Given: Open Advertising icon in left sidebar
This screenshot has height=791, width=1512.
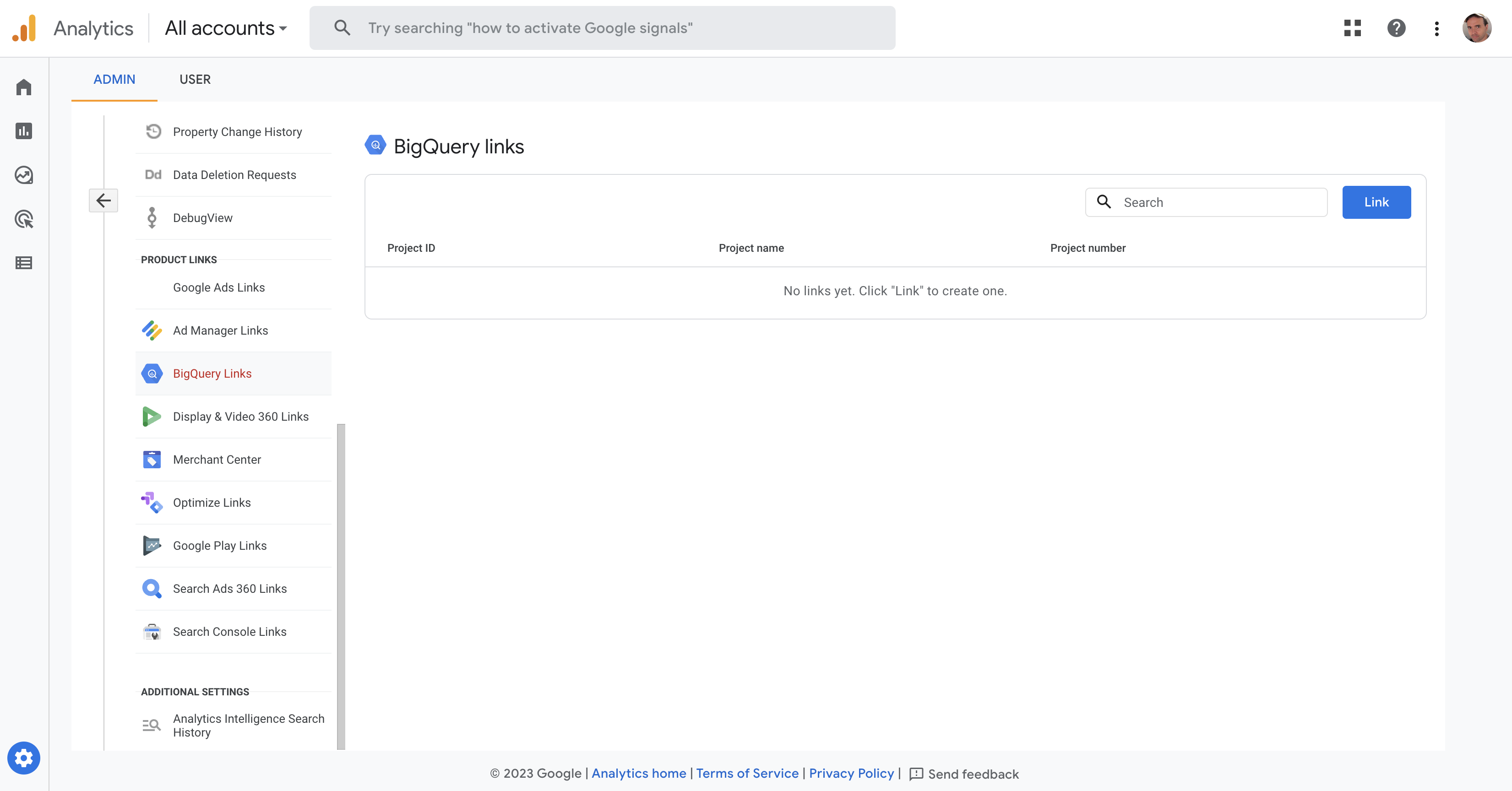Looking at the screenshot, I should (x=24, y=219).
